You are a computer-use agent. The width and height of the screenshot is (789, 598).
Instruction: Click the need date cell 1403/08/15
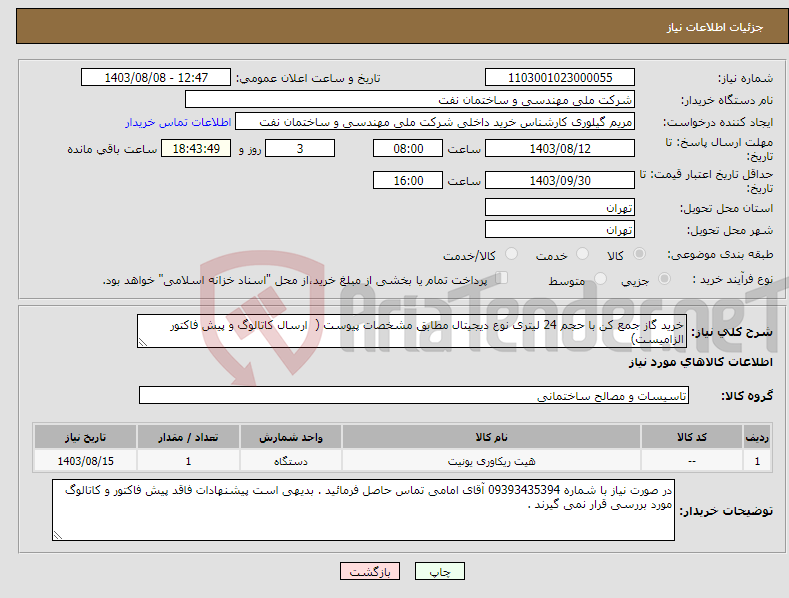coord(86,461)
